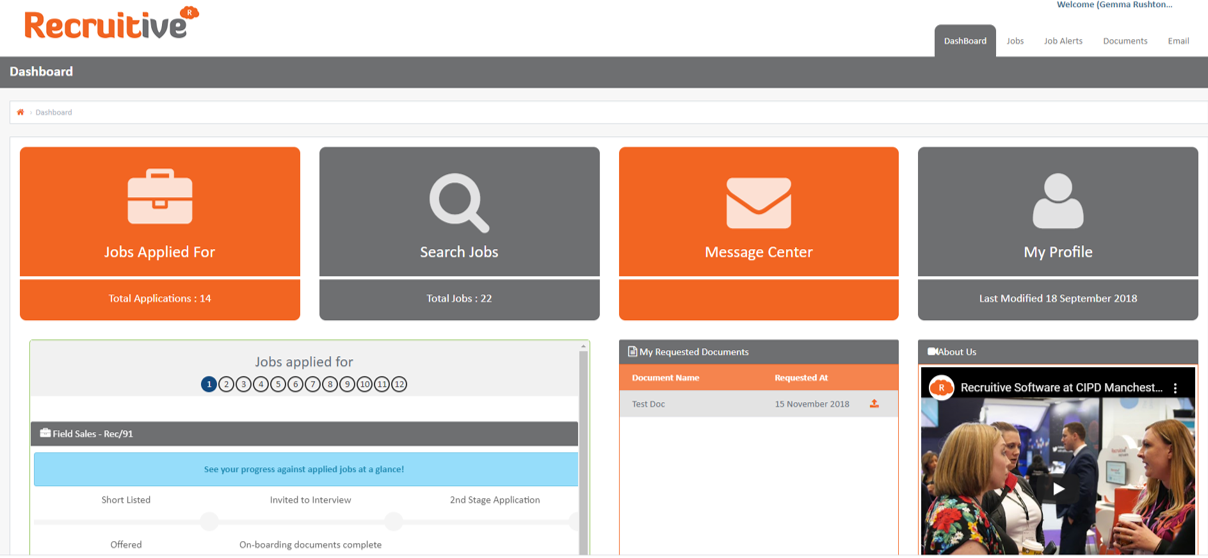
Task: Upload Test Doc using the upload icon
Action: 874,404
